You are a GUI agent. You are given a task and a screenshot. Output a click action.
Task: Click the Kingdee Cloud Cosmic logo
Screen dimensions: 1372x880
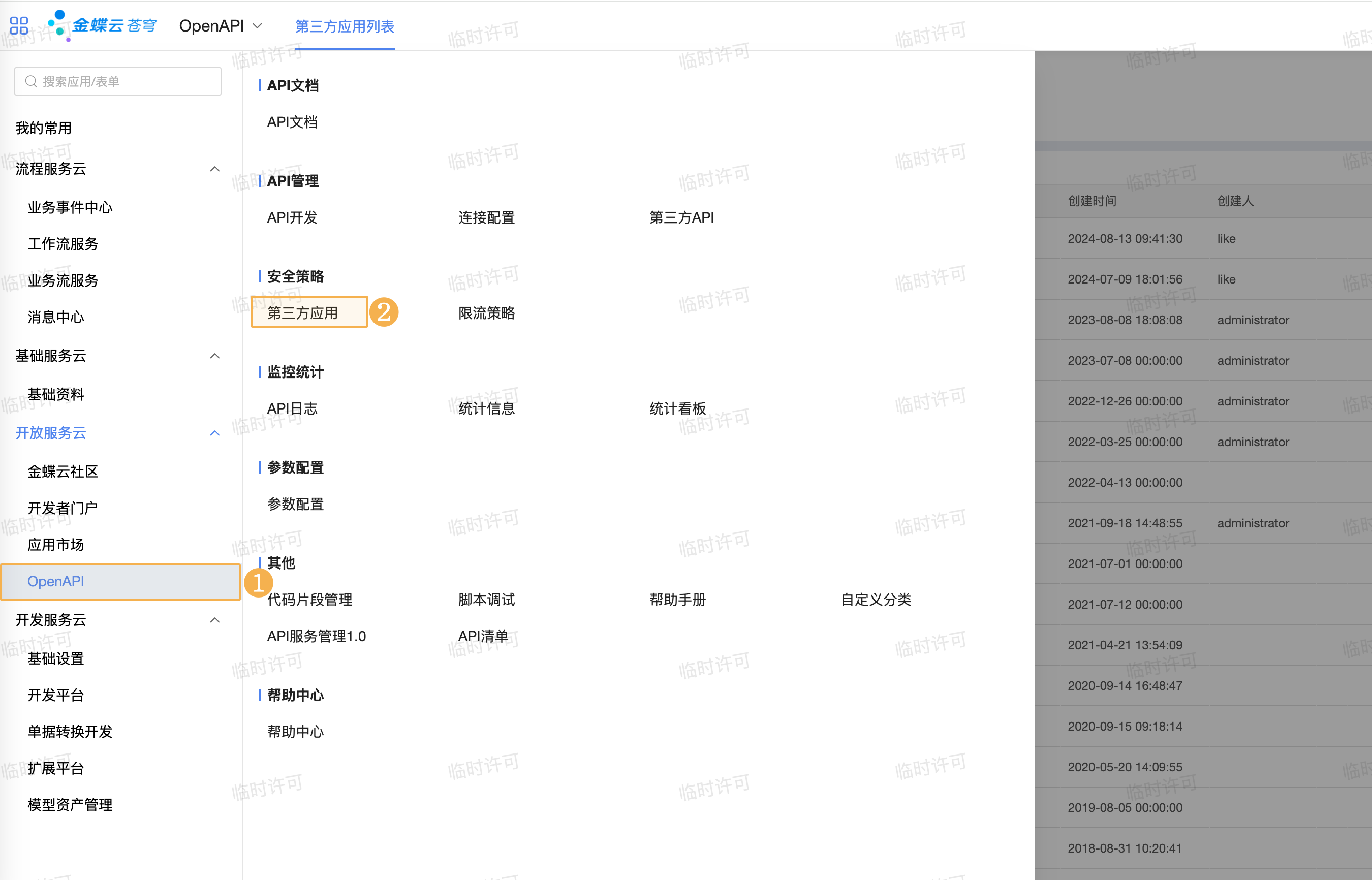click(x=103, y=26)
